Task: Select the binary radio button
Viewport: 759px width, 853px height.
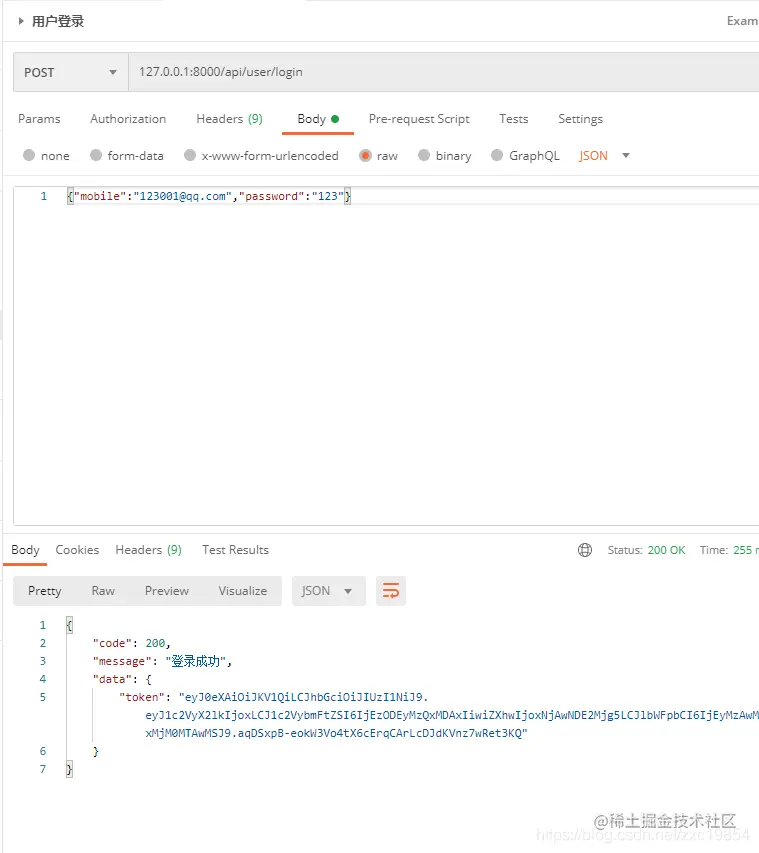Action: (424, 156)
